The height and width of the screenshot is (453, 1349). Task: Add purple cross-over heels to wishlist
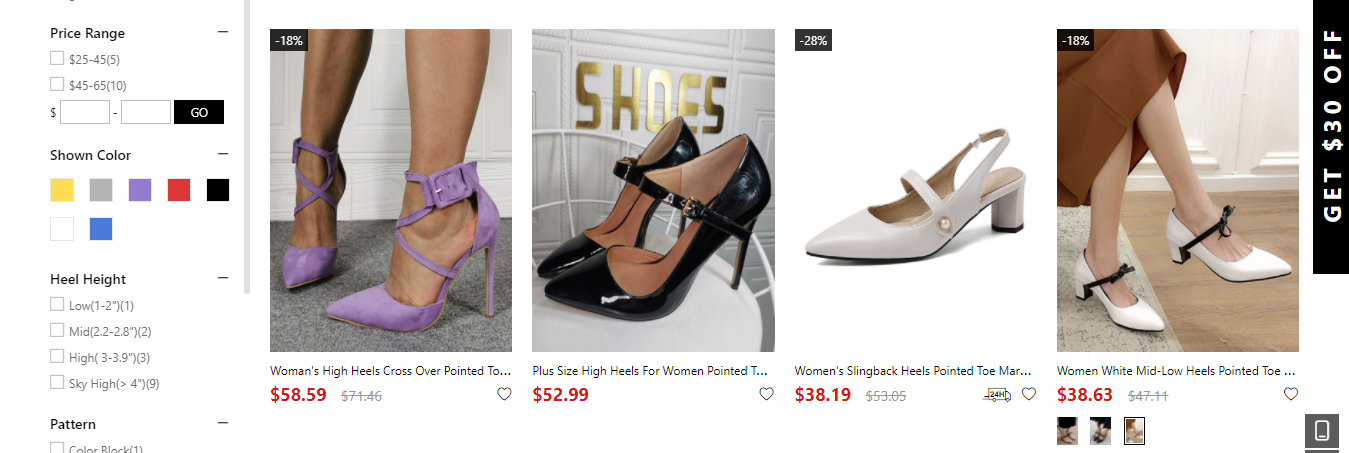(504, 394)
